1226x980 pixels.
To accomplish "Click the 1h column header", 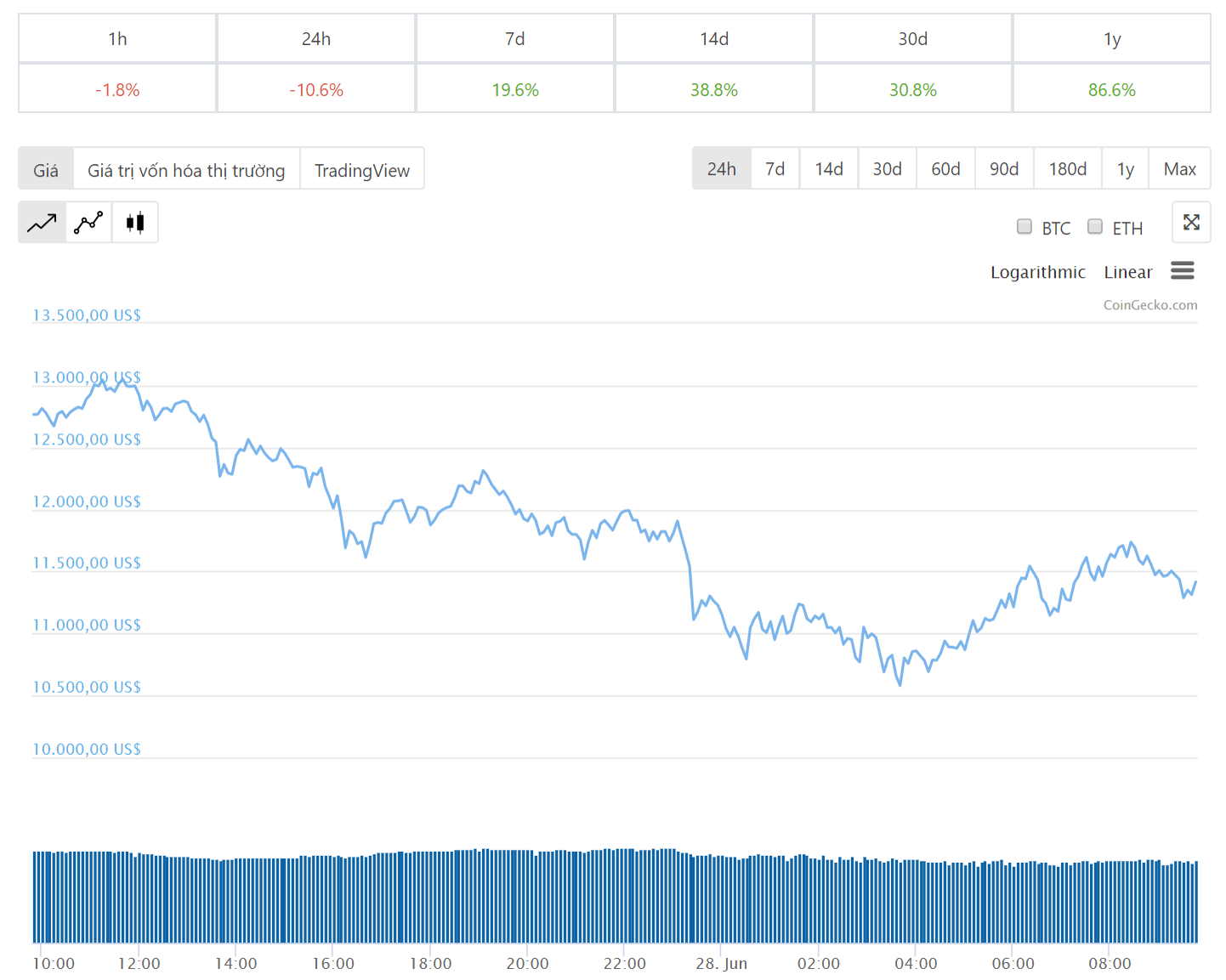I will coord(117,38).
